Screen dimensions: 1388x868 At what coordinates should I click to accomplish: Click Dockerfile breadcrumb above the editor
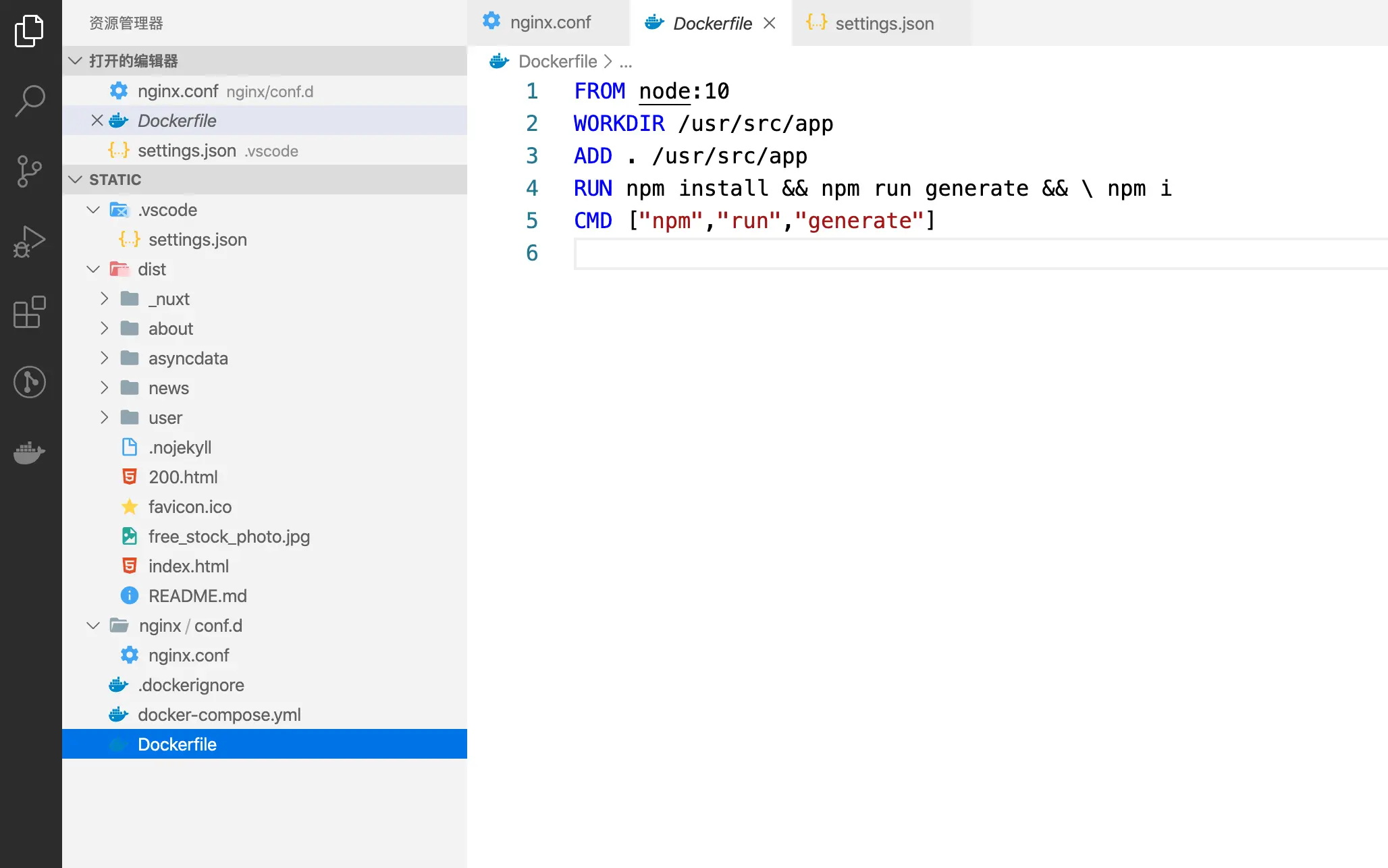point(557,61)
